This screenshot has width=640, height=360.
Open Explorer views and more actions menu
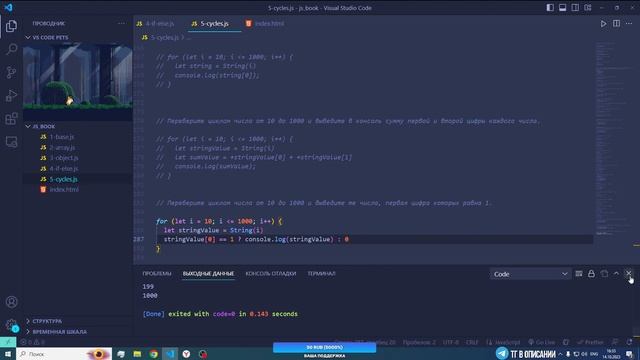121,23
